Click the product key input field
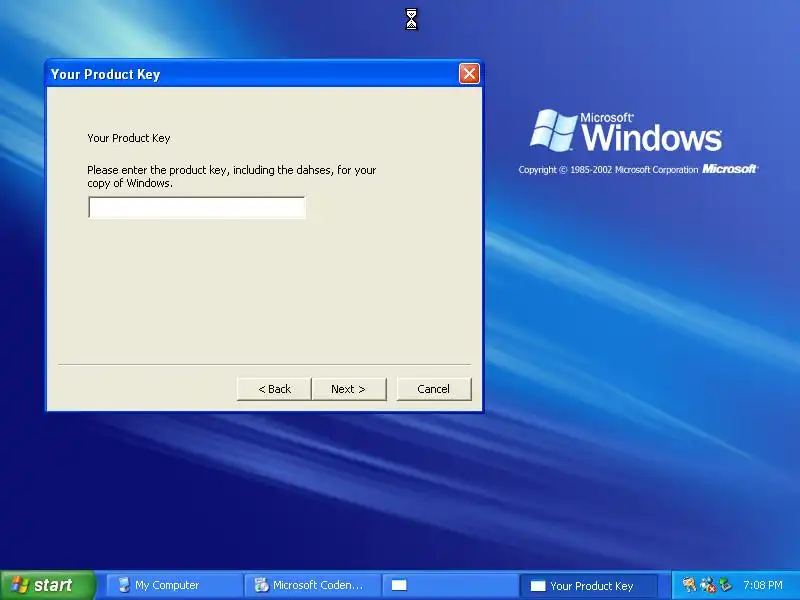Screen dimensions: 800x600 click(x=197, y=207)
